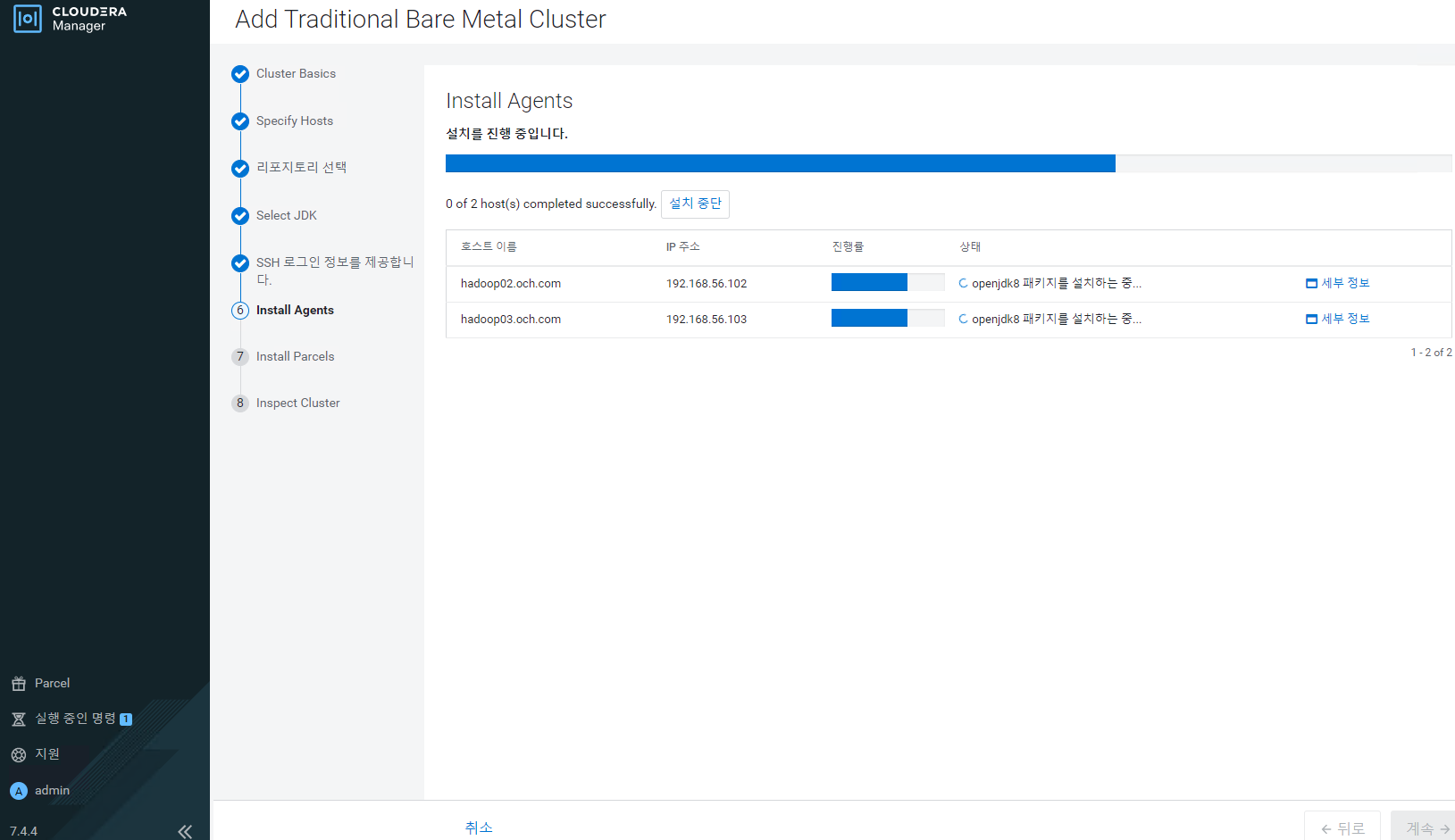Screen dimensions: 1455x840
Task: Click the hadoop03 openjdk8 status text
Action: pos(1057,320)
